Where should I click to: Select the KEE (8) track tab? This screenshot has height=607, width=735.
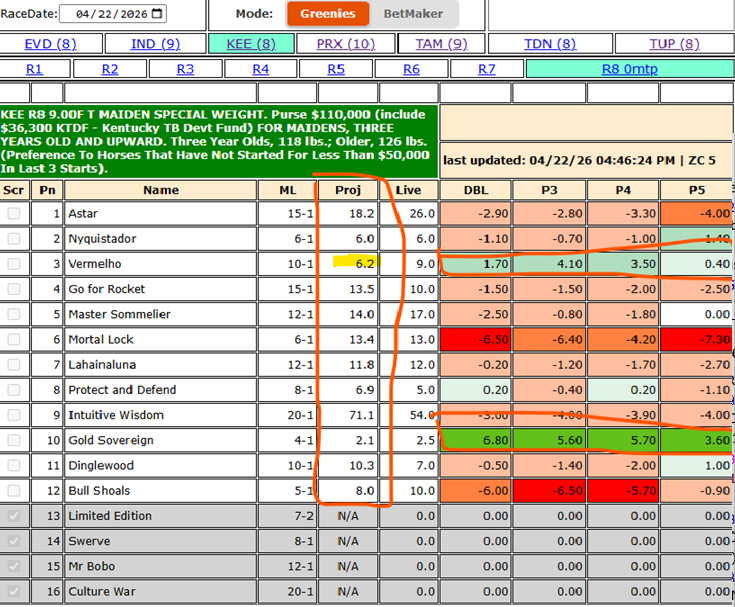(251, 44)
